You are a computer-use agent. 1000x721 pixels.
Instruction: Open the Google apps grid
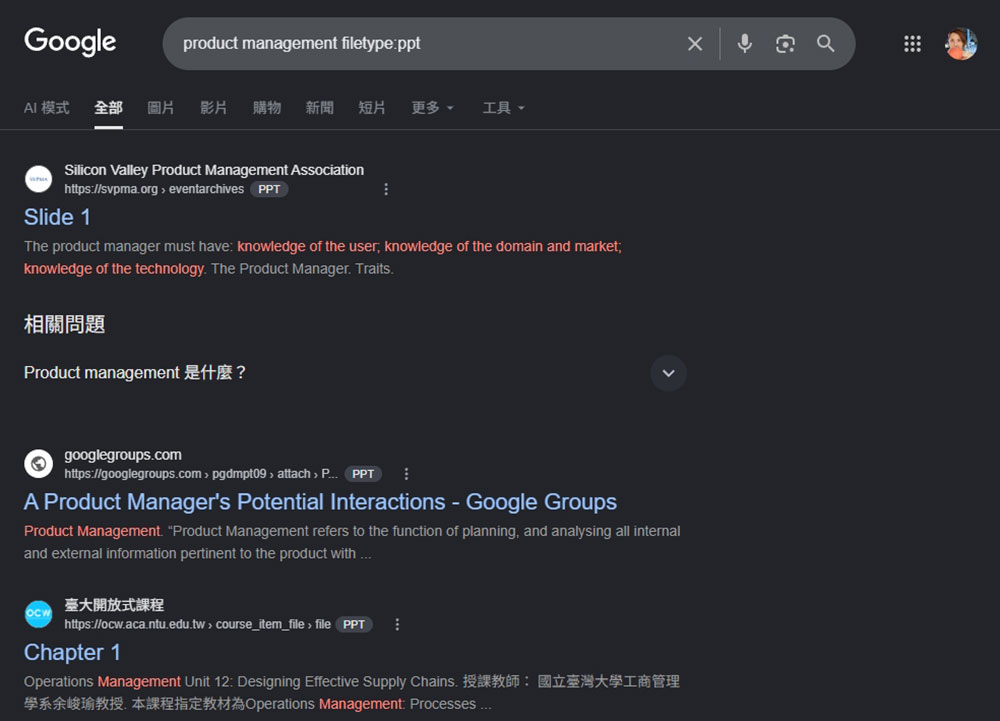coord(912,43)
